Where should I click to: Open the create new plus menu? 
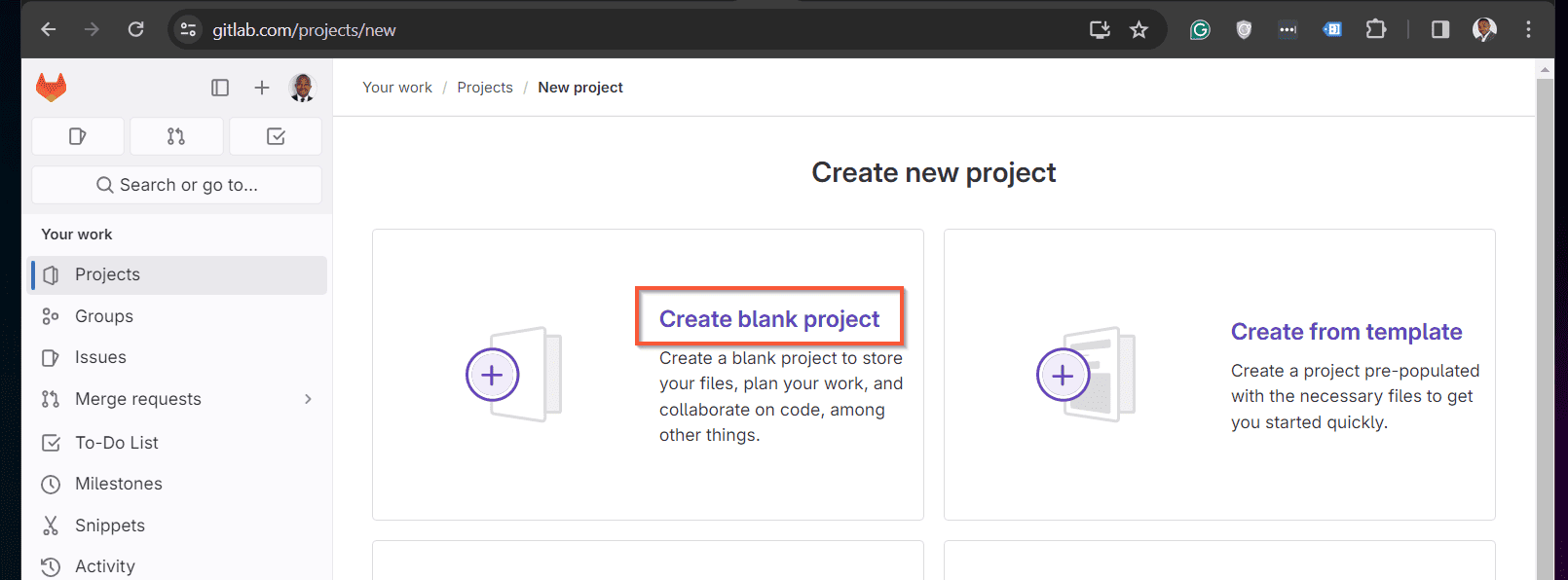coord(262,88)
